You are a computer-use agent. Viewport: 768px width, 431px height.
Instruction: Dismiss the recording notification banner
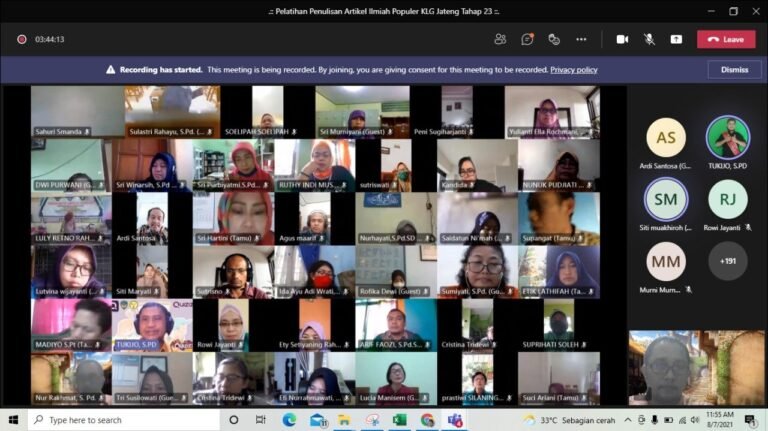pos(734,70)
